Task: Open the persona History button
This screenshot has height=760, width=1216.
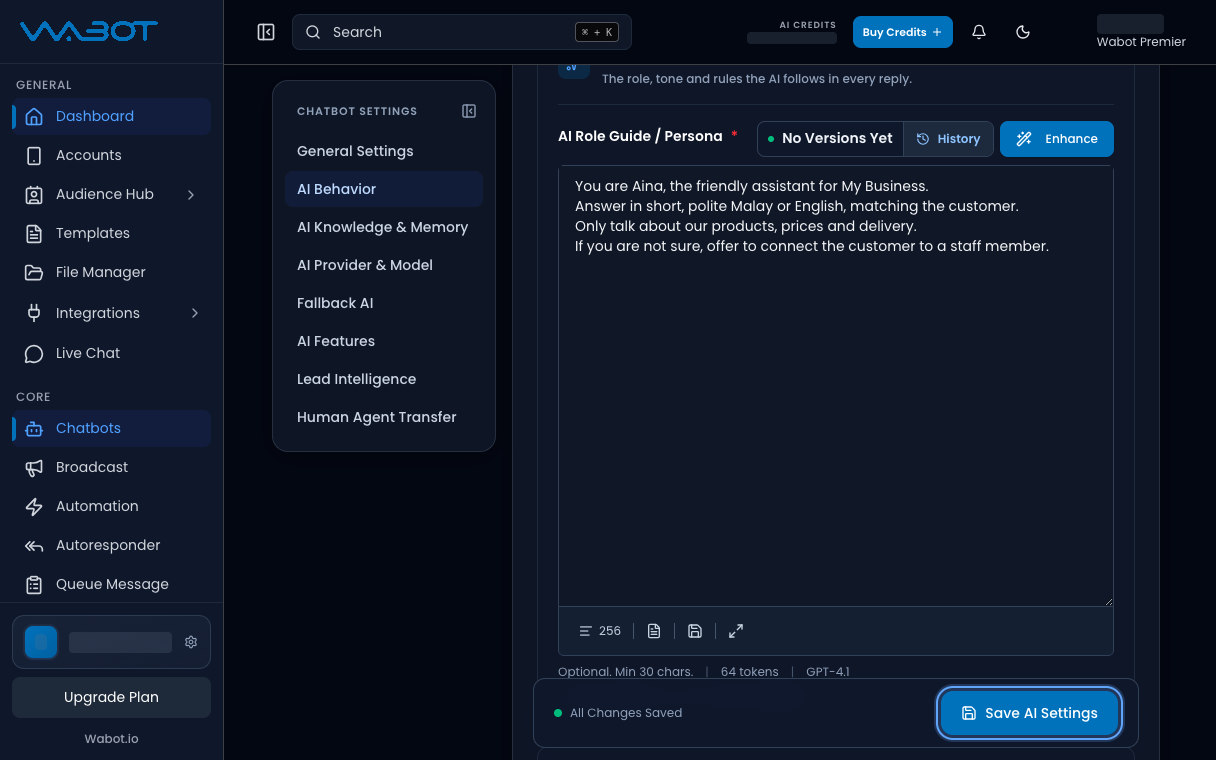Action: [x=949, y=139]
